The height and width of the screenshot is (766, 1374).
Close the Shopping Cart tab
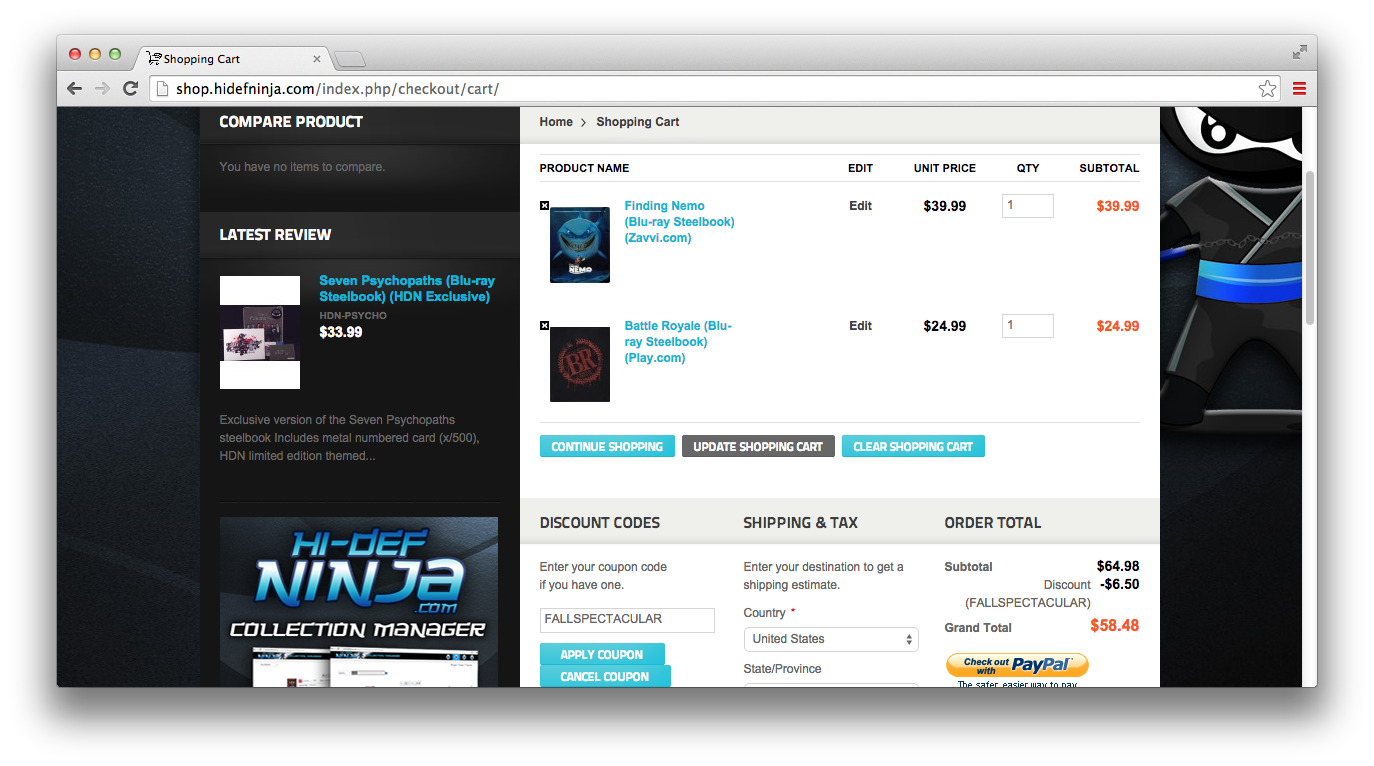[317, 59]
